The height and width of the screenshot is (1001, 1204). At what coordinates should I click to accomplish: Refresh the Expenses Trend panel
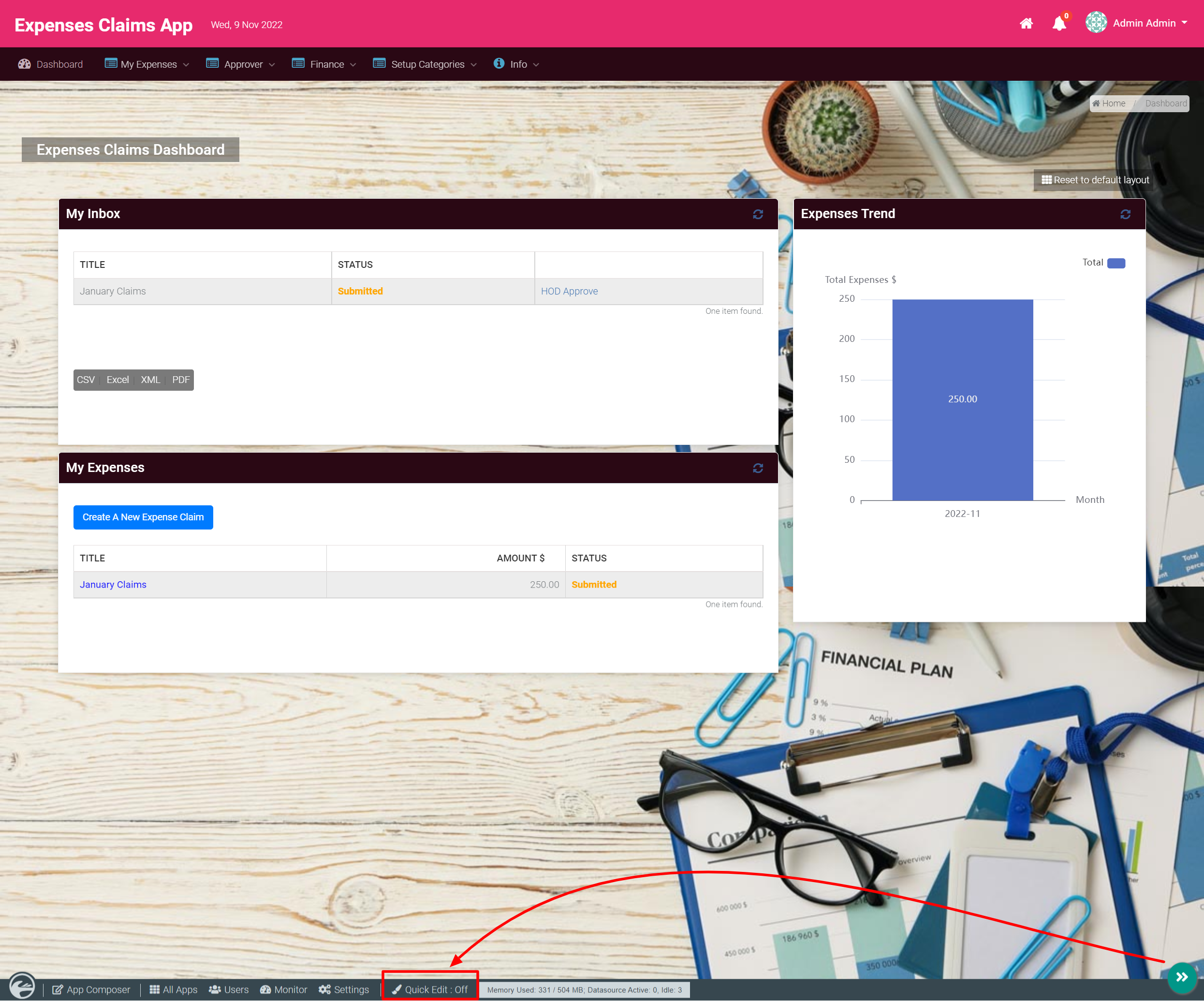pos(1126,214)
